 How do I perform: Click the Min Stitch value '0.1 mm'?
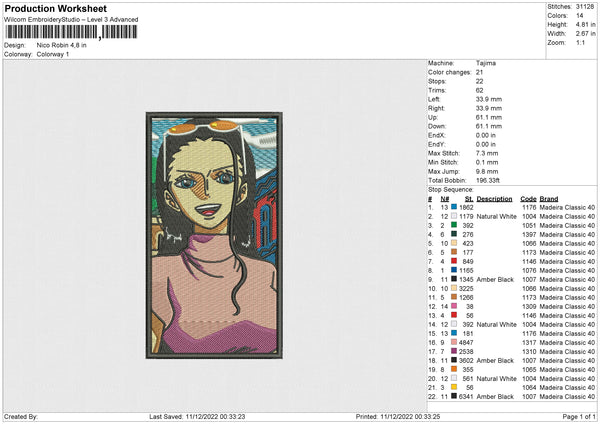[x=487, y=162]
